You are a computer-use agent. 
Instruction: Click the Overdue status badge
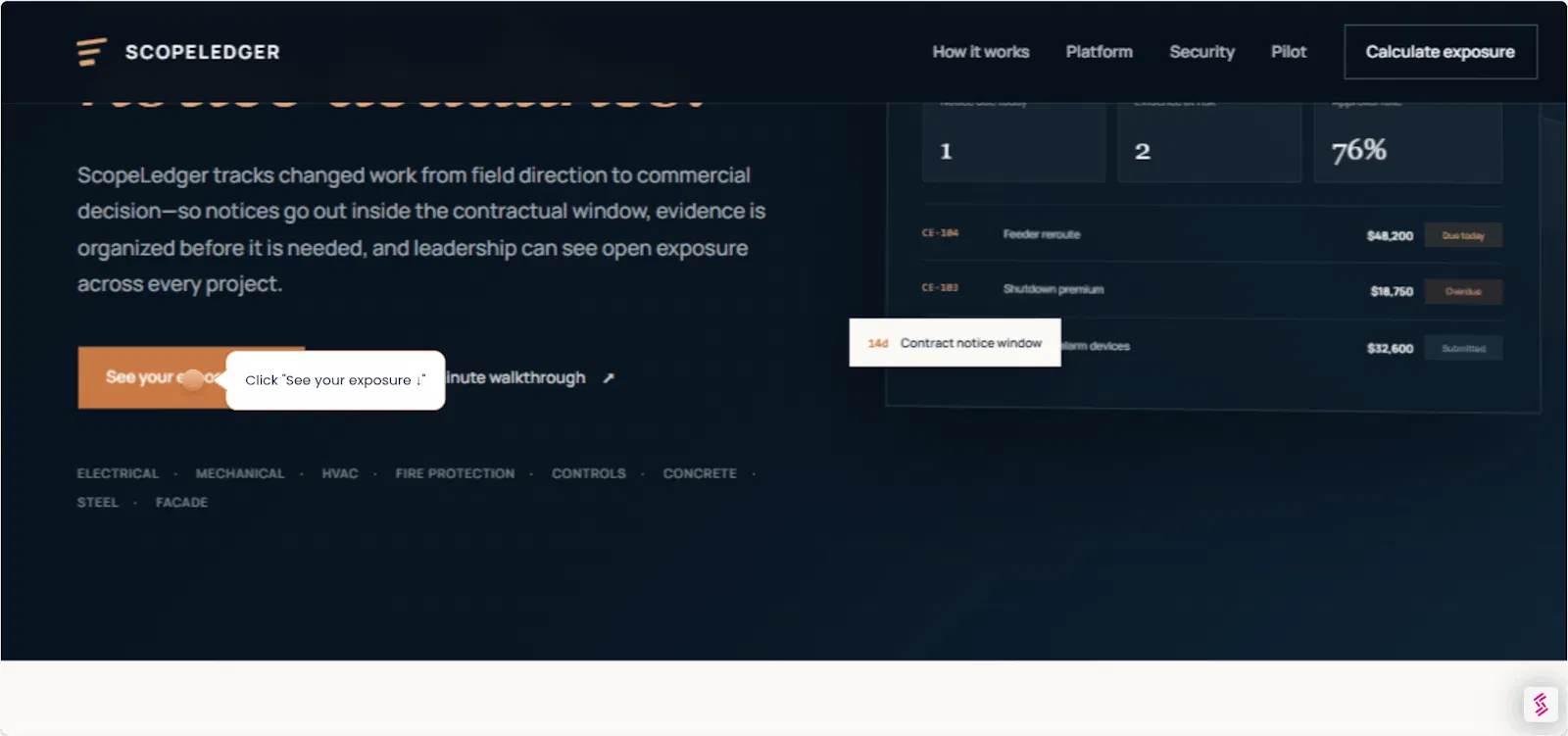click(1463, 291)
